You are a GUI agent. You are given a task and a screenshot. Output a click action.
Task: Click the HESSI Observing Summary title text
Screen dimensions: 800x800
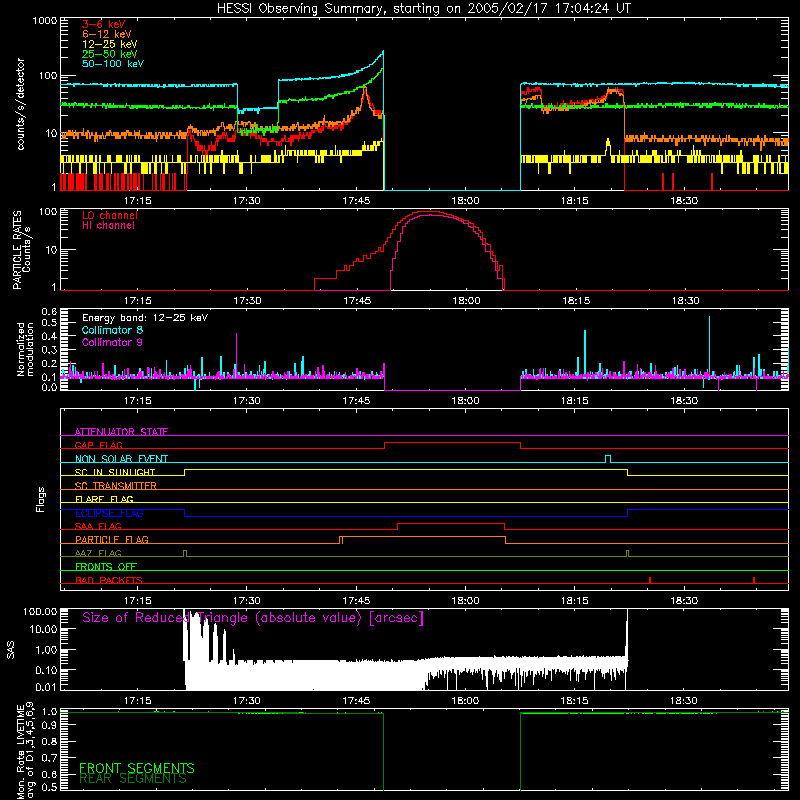(423, 8)
